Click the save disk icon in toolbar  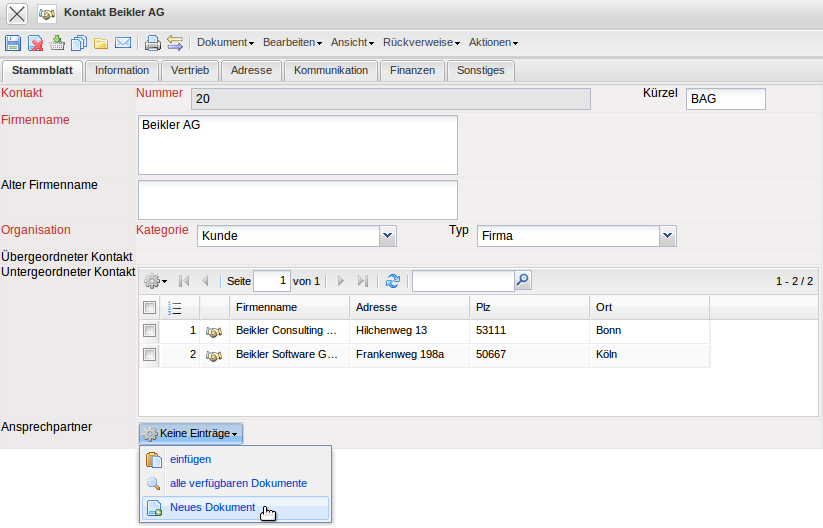tap(13, 43)
